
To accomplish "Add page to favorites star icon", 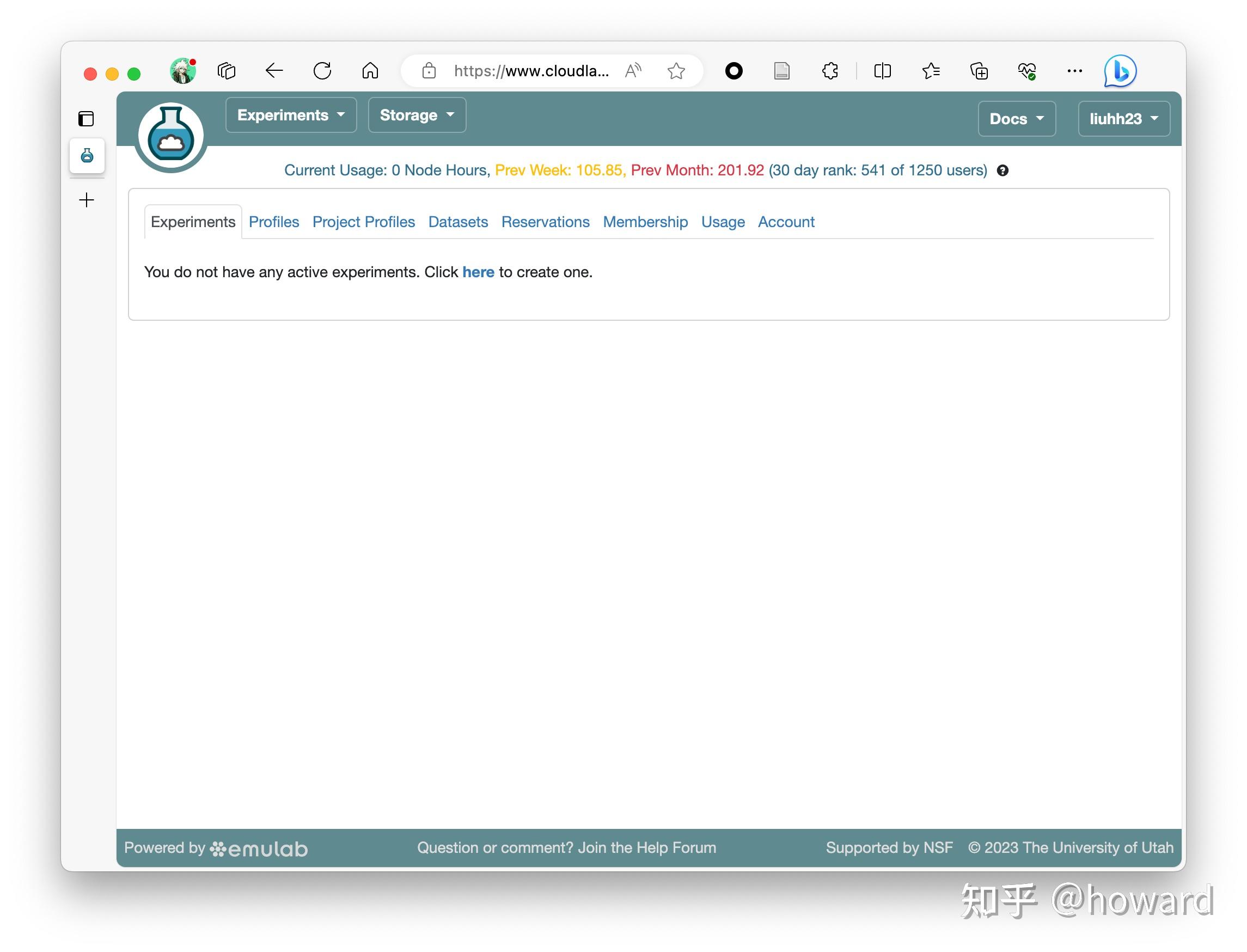I will point(676,71).
